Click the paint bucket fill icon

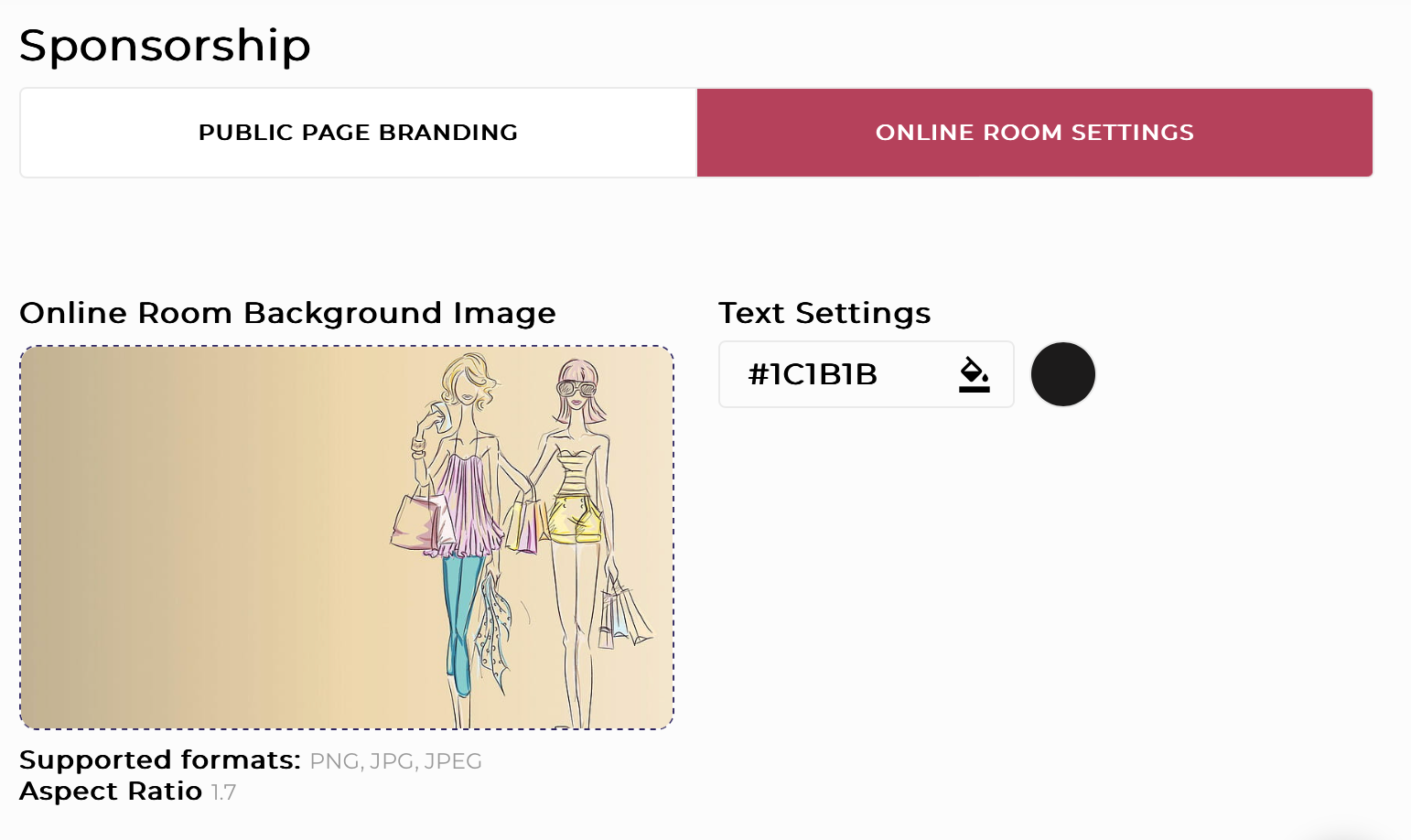pos(974,374)
